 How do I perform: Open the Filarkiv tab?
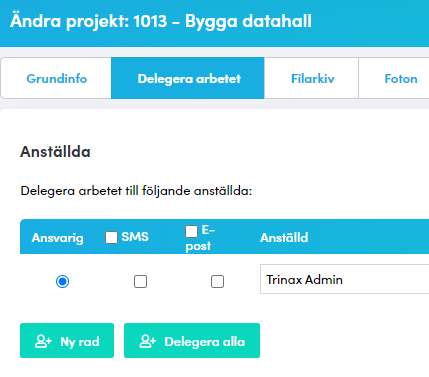point(312,79)
